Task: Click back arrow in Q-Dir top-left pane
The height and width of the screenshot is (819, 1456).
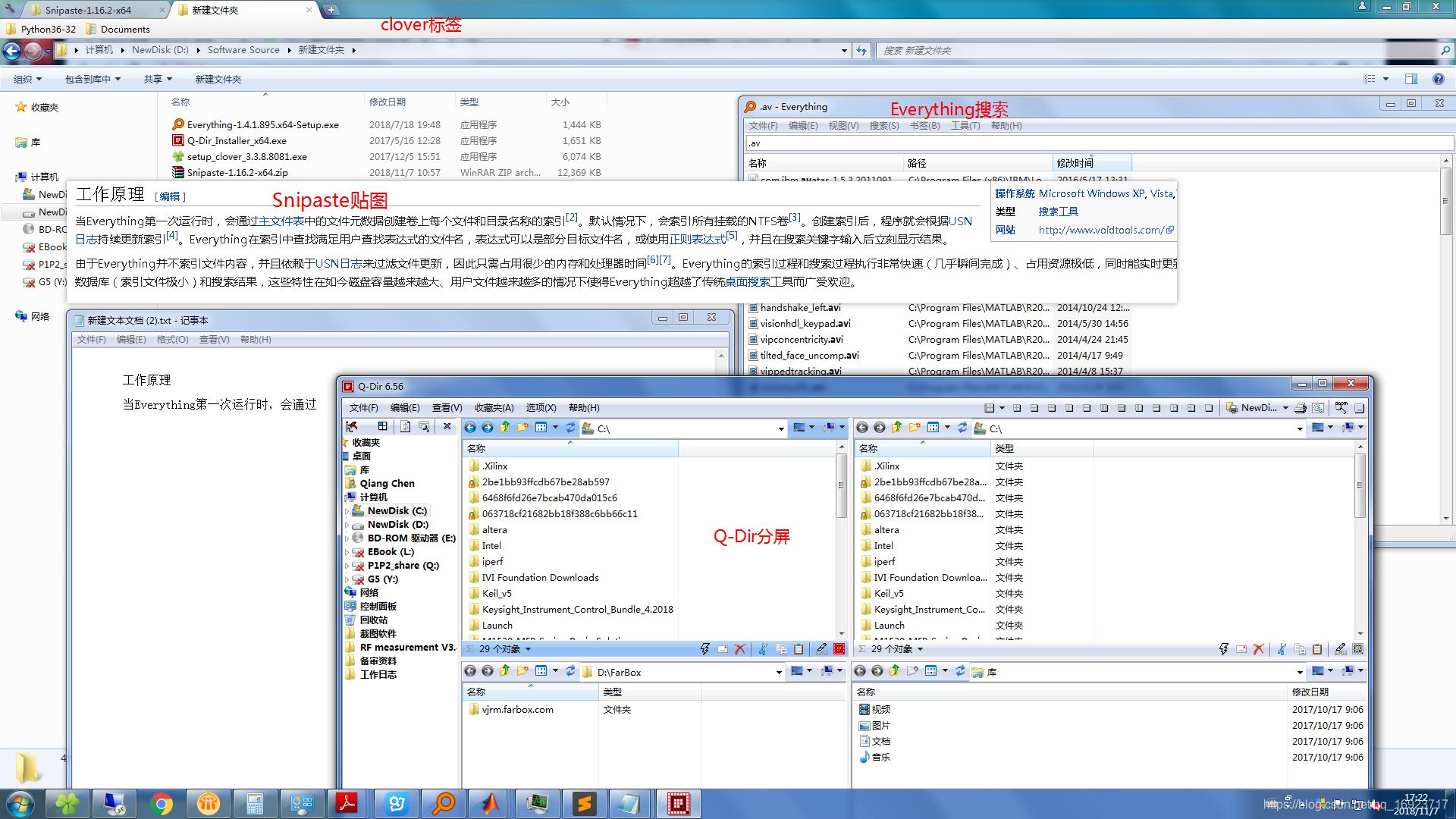Action: 470,428
